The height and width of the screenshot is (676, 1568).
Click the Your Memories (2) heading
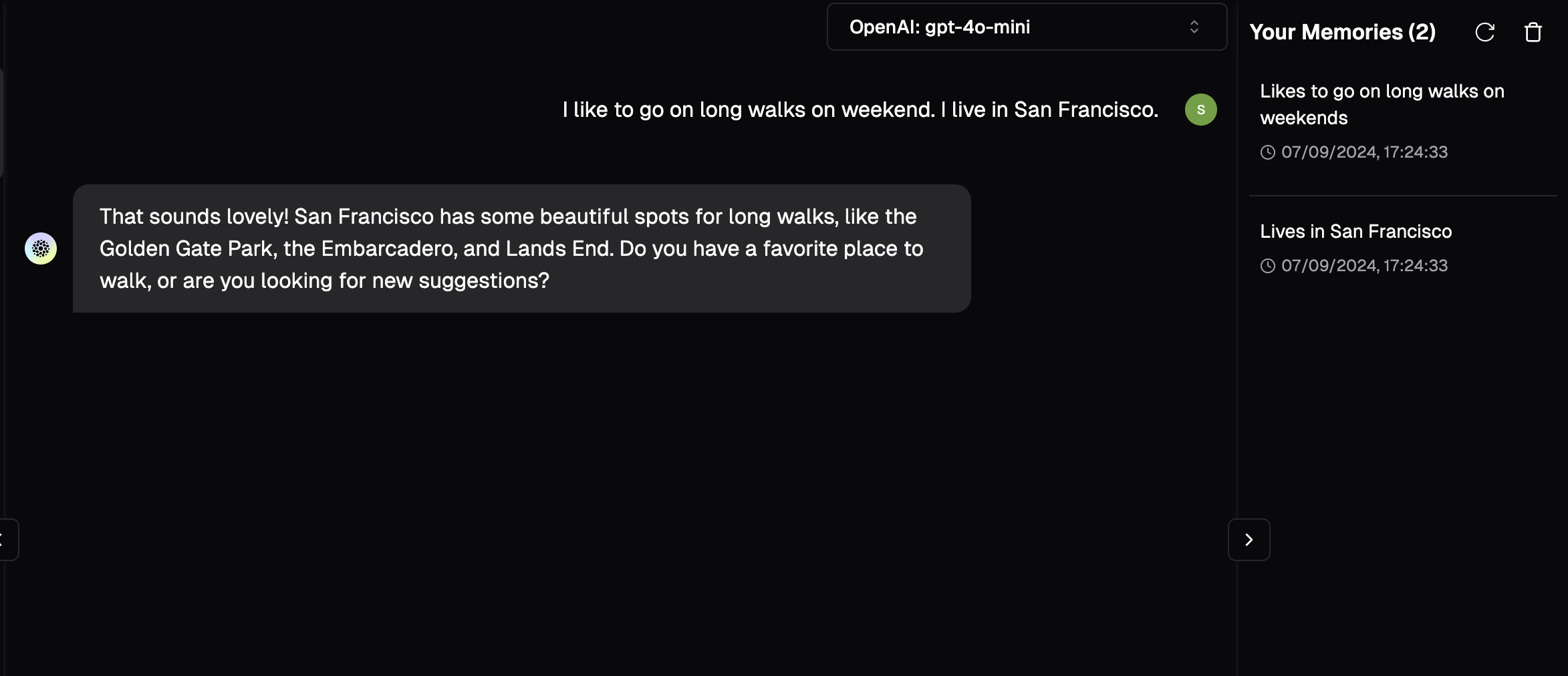pyautogui.click(x=1342, y=32)
